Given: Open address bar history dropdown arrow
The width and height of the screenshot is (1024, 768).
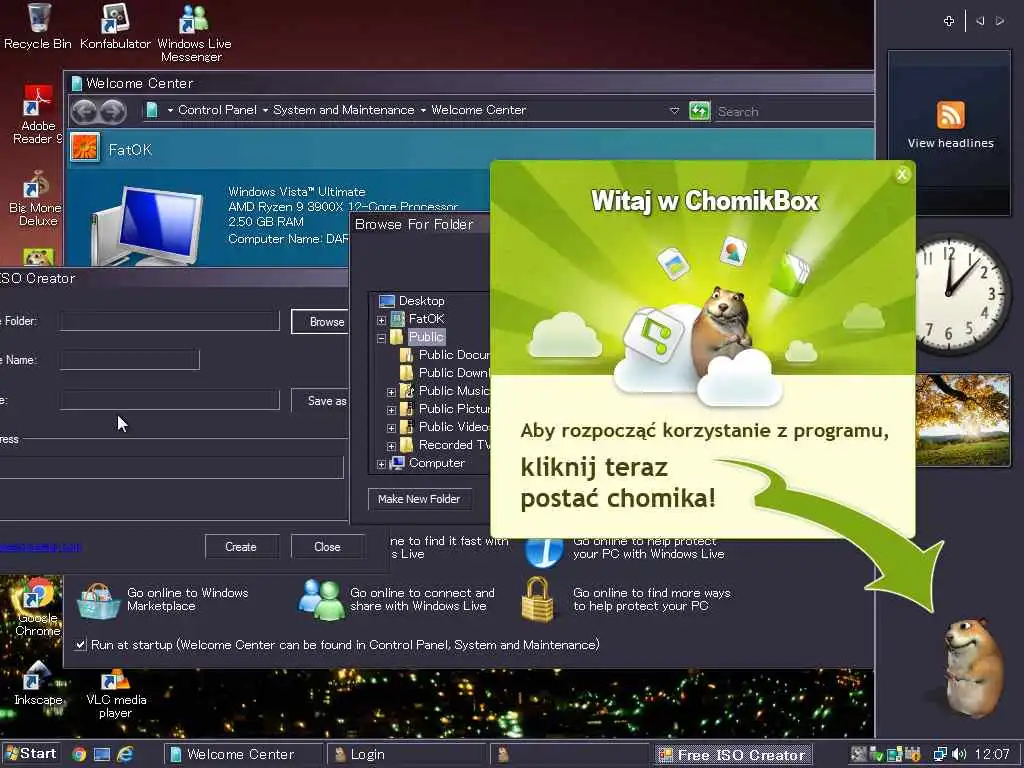Looking at the screenshot, I should [675, 110].
